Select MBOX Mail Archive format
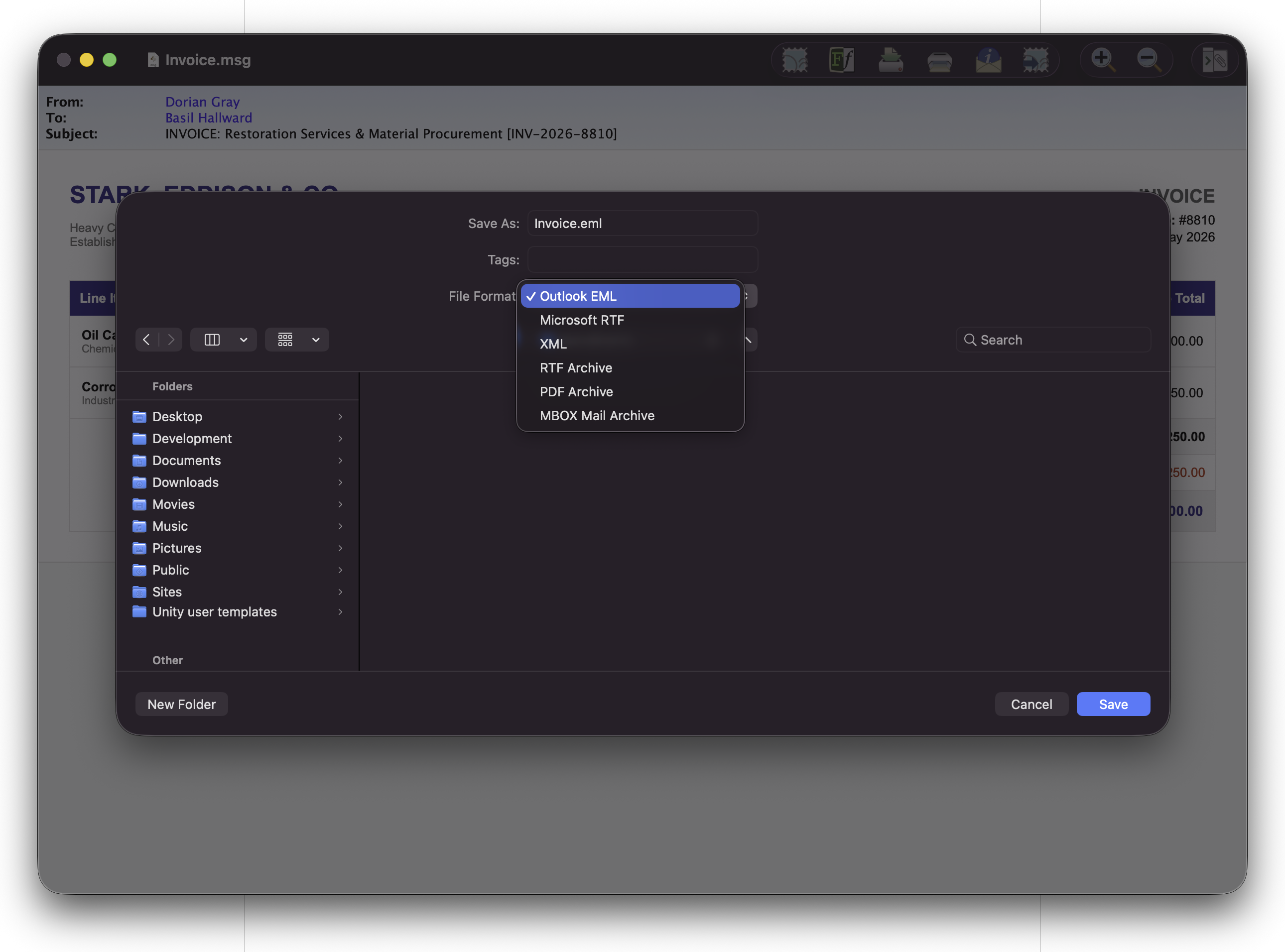 click(x=630, y=415)
